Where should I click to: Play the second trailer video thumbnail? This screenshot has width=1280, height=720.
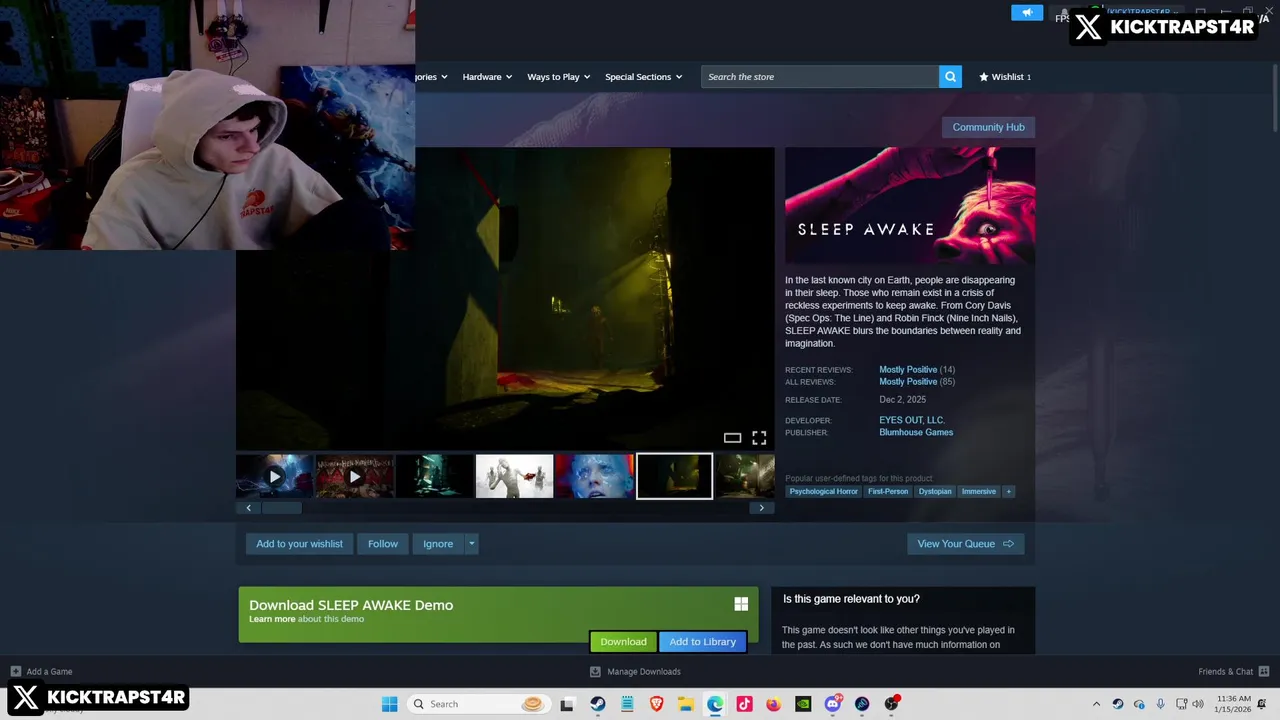click(354, 476)
